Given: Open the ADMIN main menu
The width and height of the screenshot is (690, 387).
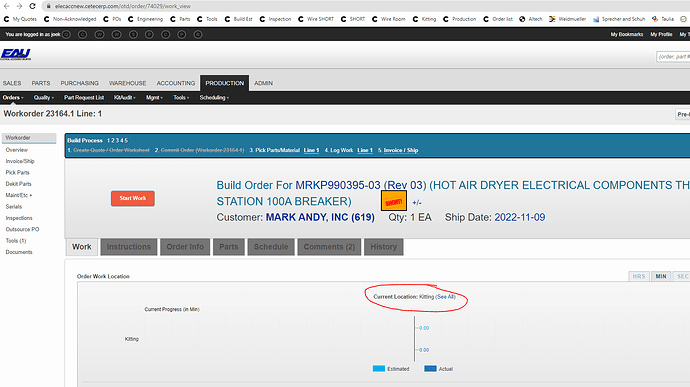Looking at the screenshot, I should coord(264,83).
